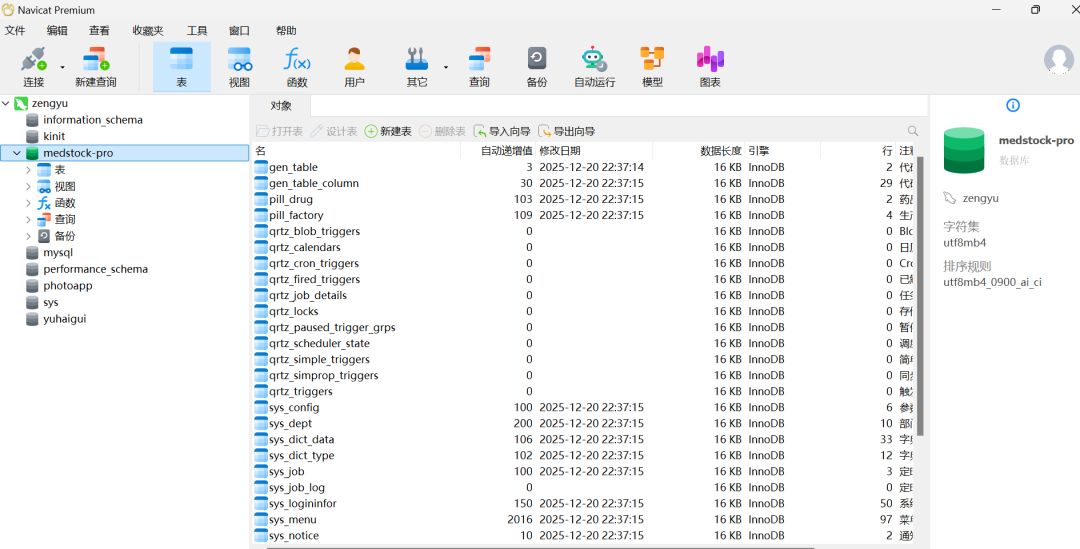
Task: Select the sys database
Action: tap(51, 302)
